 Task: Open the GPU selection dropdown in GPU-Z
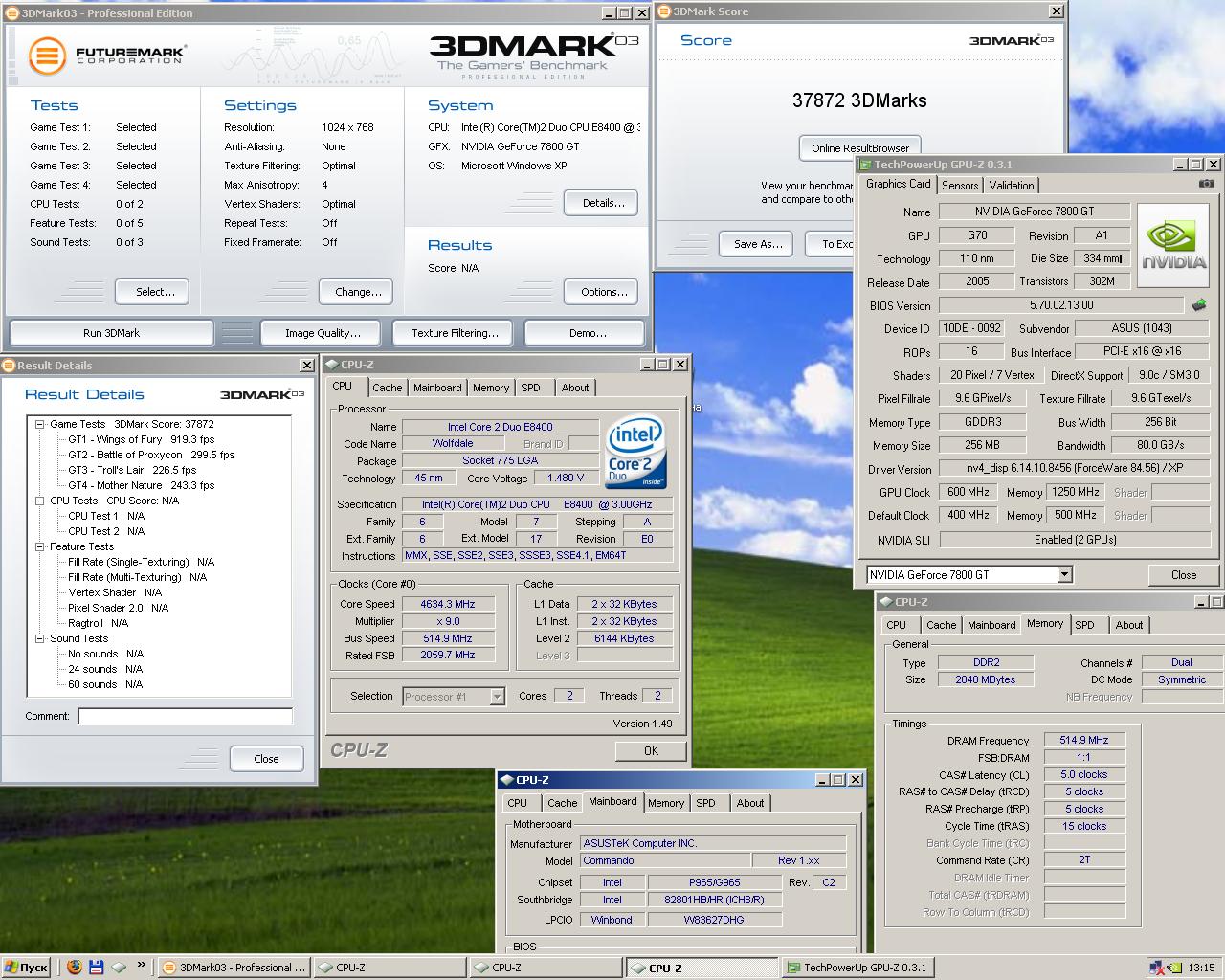[x=1064, y=574]
